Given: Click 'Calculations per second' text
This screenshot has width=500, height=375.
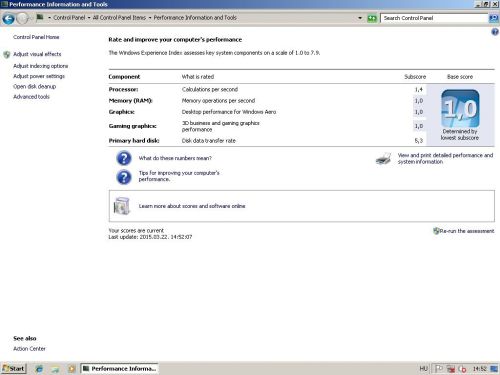Looking at the screenshot, I should [x=210, y=89].
